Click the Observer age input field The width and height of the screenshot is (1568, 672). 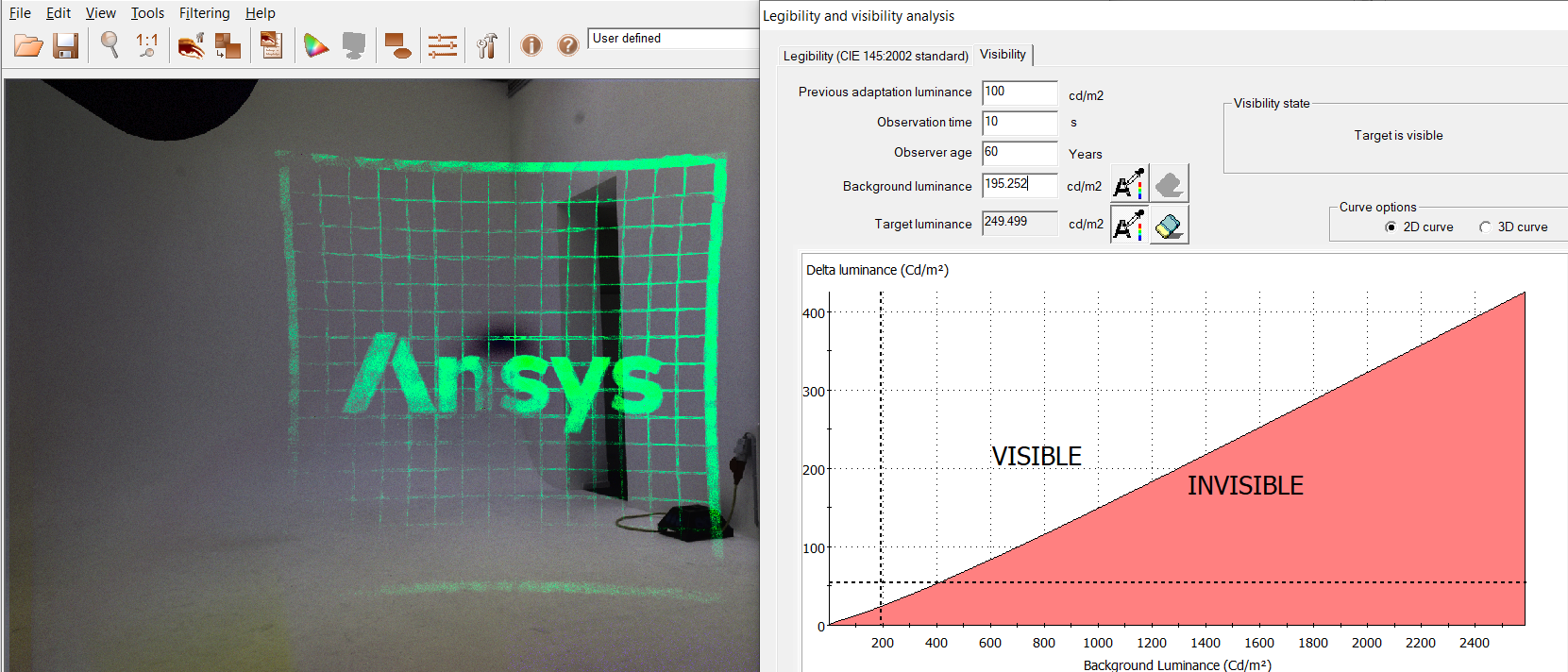pyautogui.click(x=1020, y=153)
